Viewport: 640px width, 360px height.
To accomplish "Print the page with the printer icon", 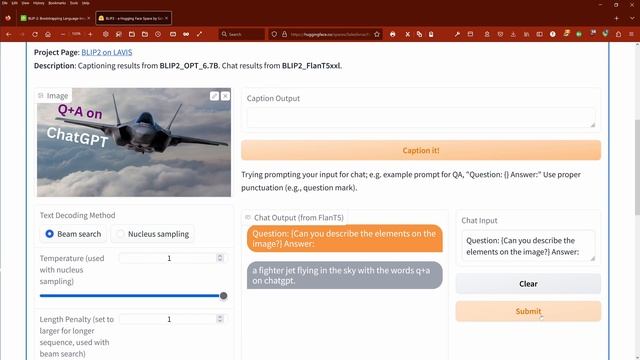I will click(x=393, y=34).
